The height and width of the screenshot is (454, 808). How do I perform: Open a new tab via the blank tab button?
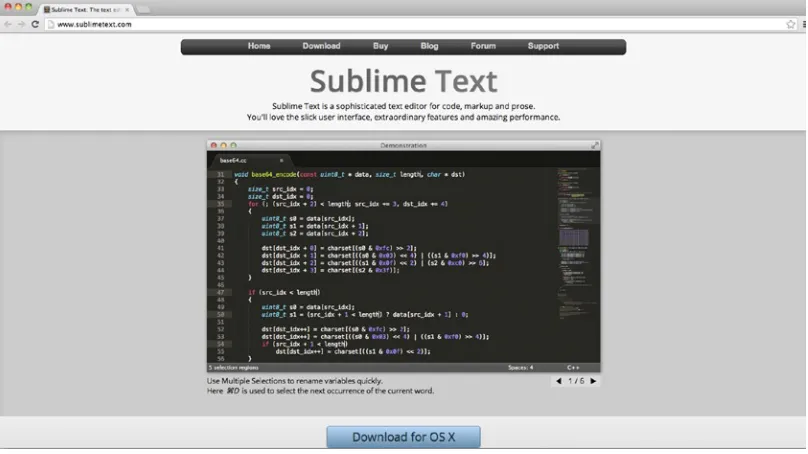[143, 9]
